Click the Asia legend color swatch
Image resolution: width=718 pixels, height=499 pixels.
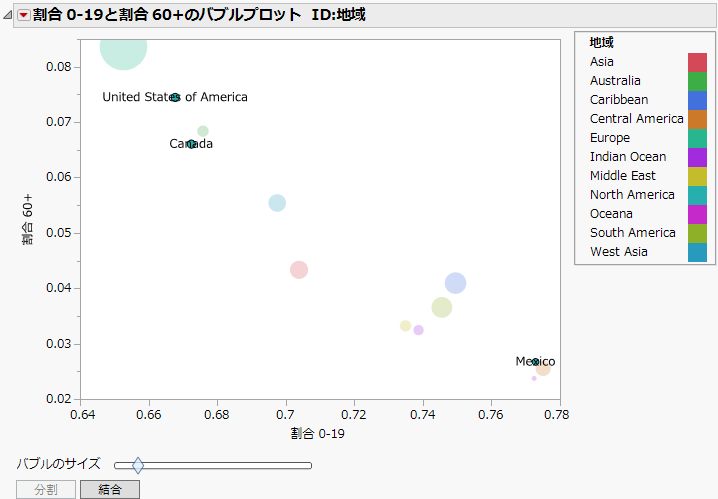click(x=697, y=62)
